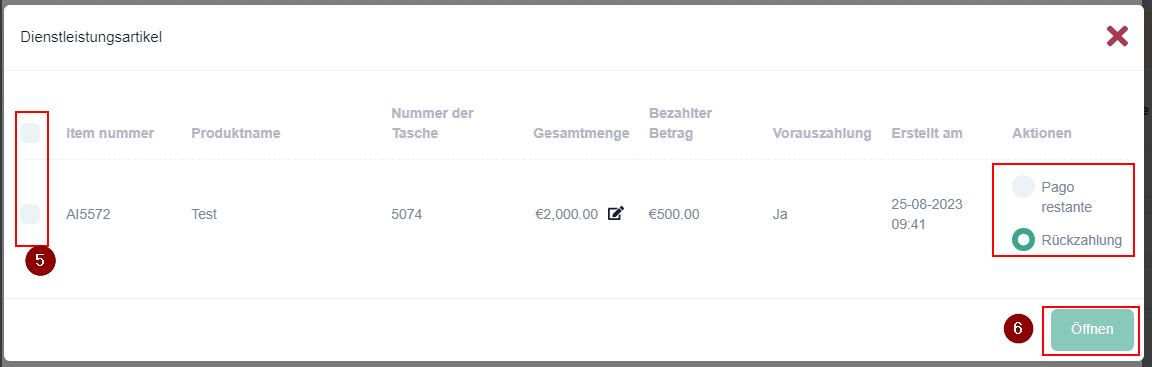Click the Aktionen column header
Image resolution: width=1152 pixels, height=367 pixels.
click(1042, 134)
